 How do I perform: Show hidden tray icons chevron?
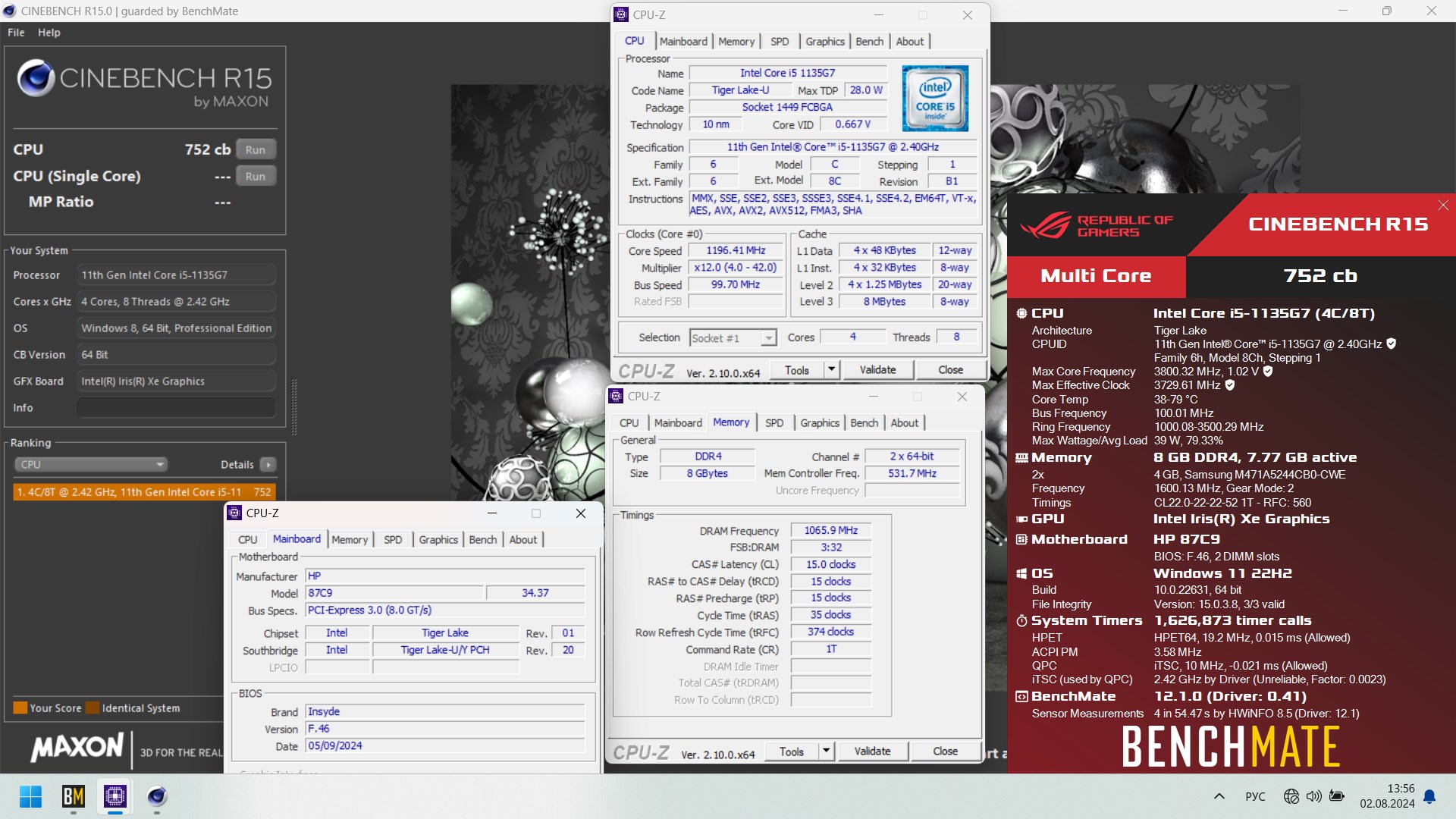coord(1219,796)
